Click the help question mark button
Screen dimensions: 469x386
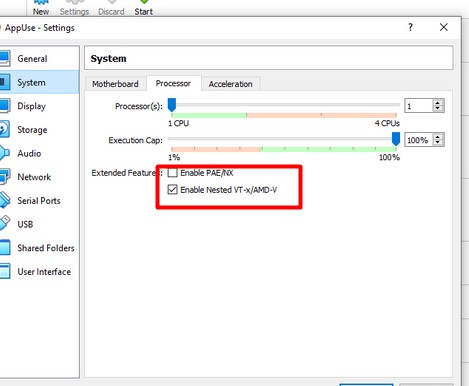[x=411, y=27]
